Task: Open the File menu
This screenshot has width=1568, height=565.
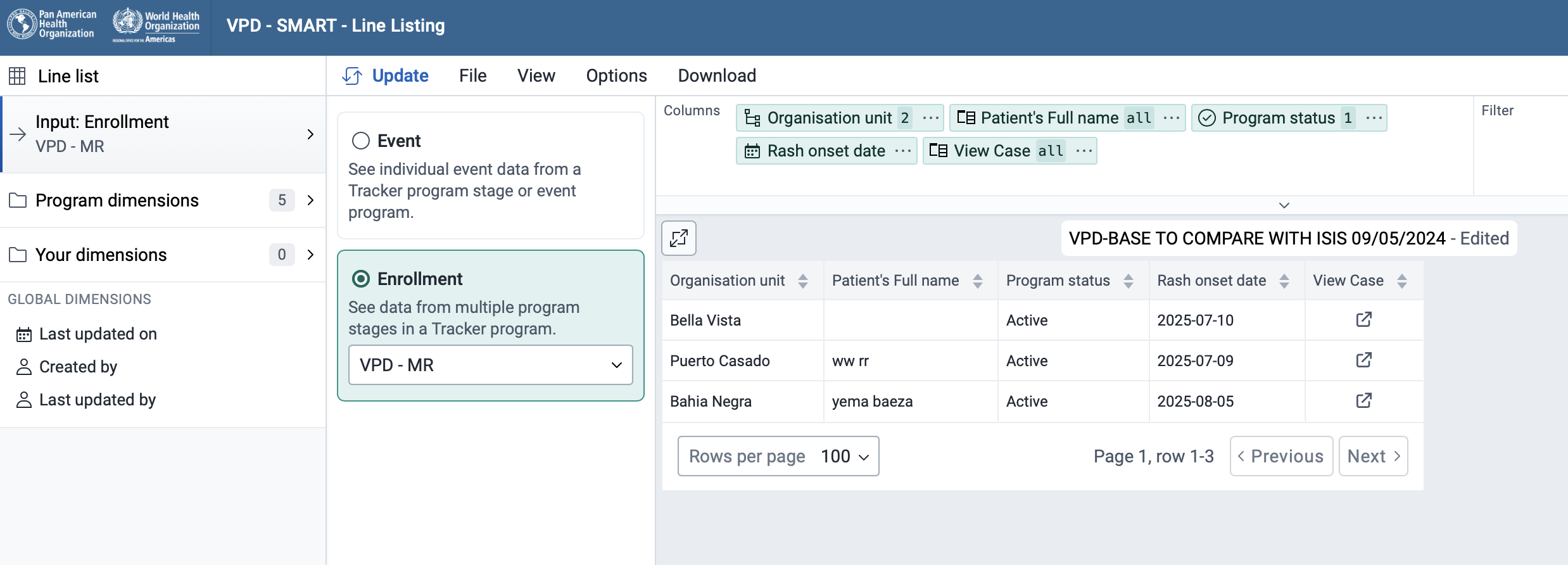Action: (472, 75)
